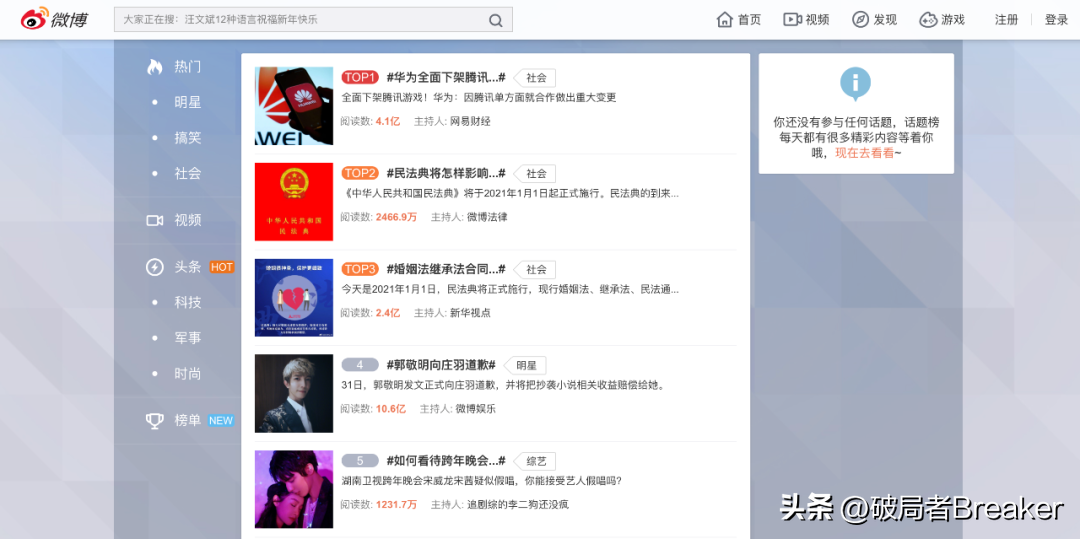Open sidebar 视频 section label
The image size is (1080, 539).
point(187,220)
